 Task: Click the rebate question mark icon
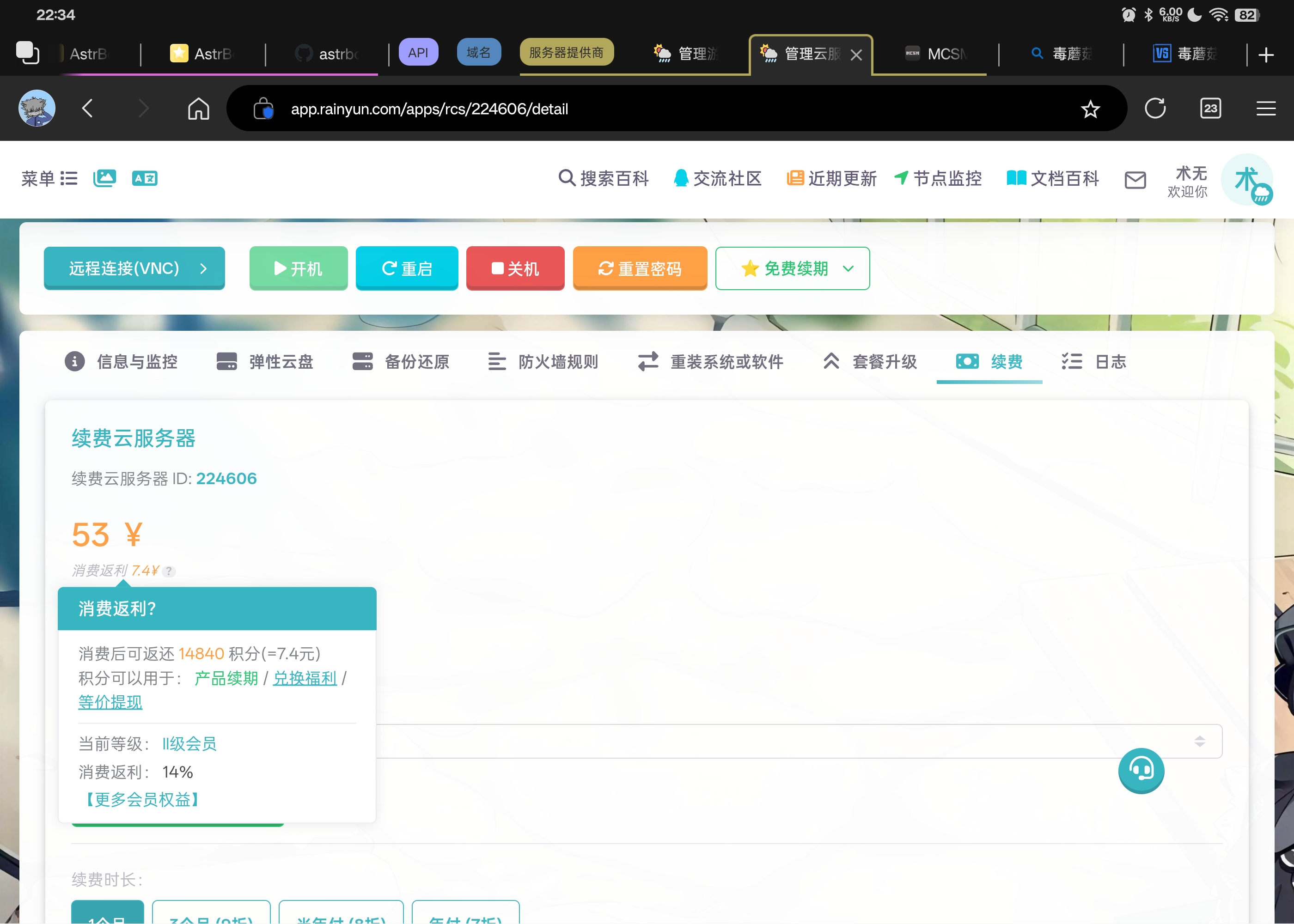coord(169,571)
